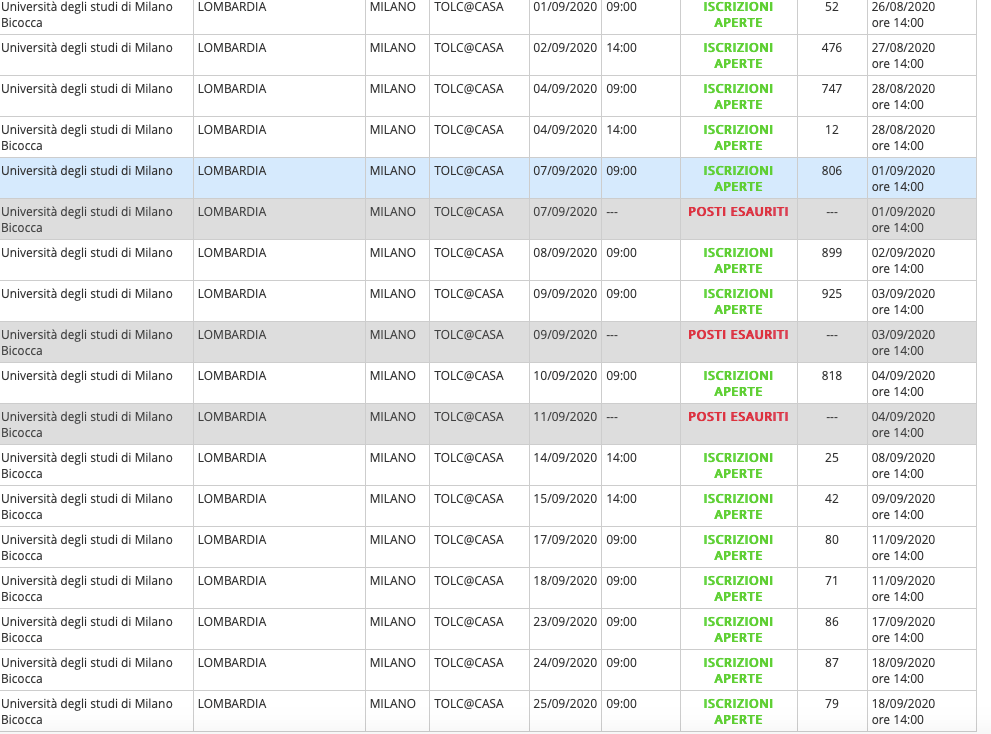991x734 pixels.
Task: Click deadline 17/09/2020 ore 14:00
Action: pos(903,630)
